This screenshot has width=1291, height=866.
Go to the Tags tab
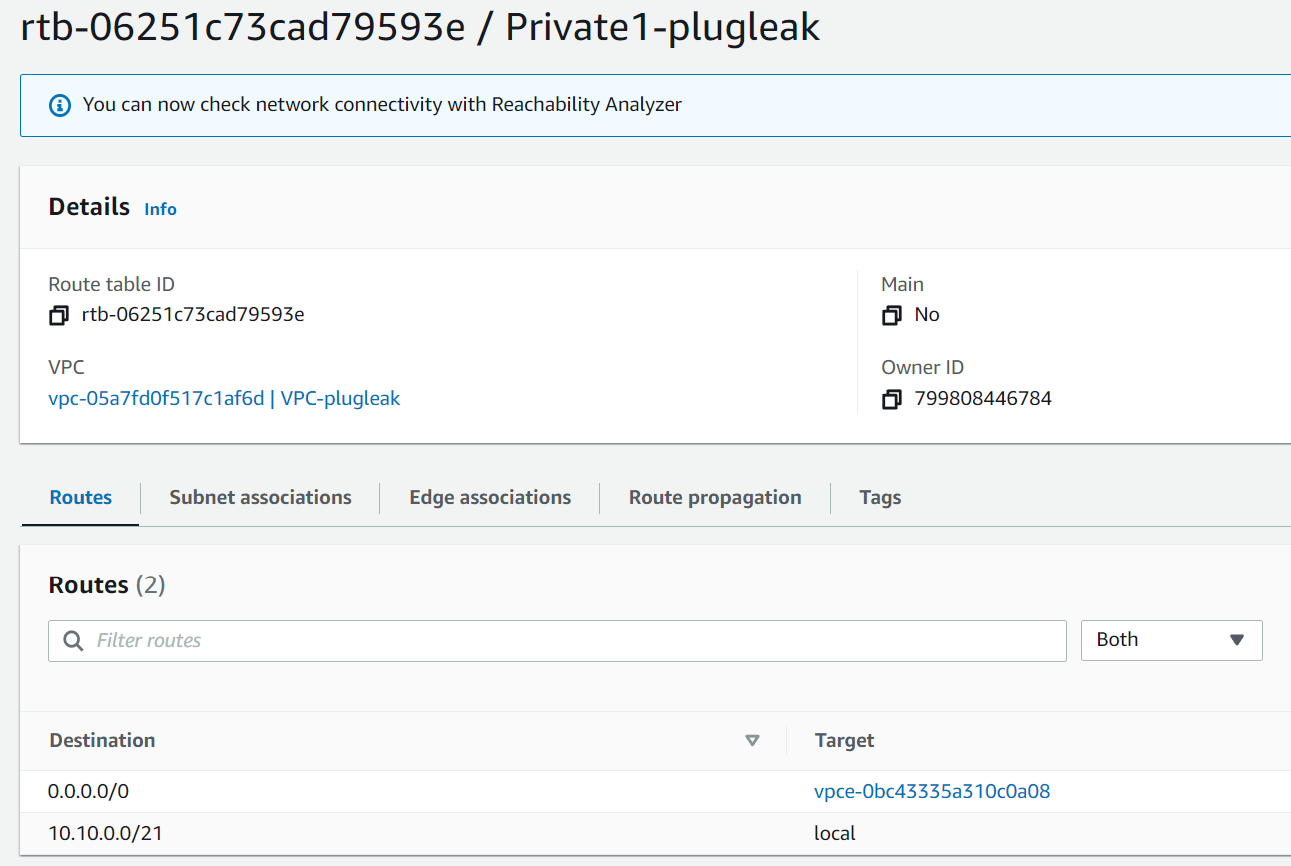point(880,497)
